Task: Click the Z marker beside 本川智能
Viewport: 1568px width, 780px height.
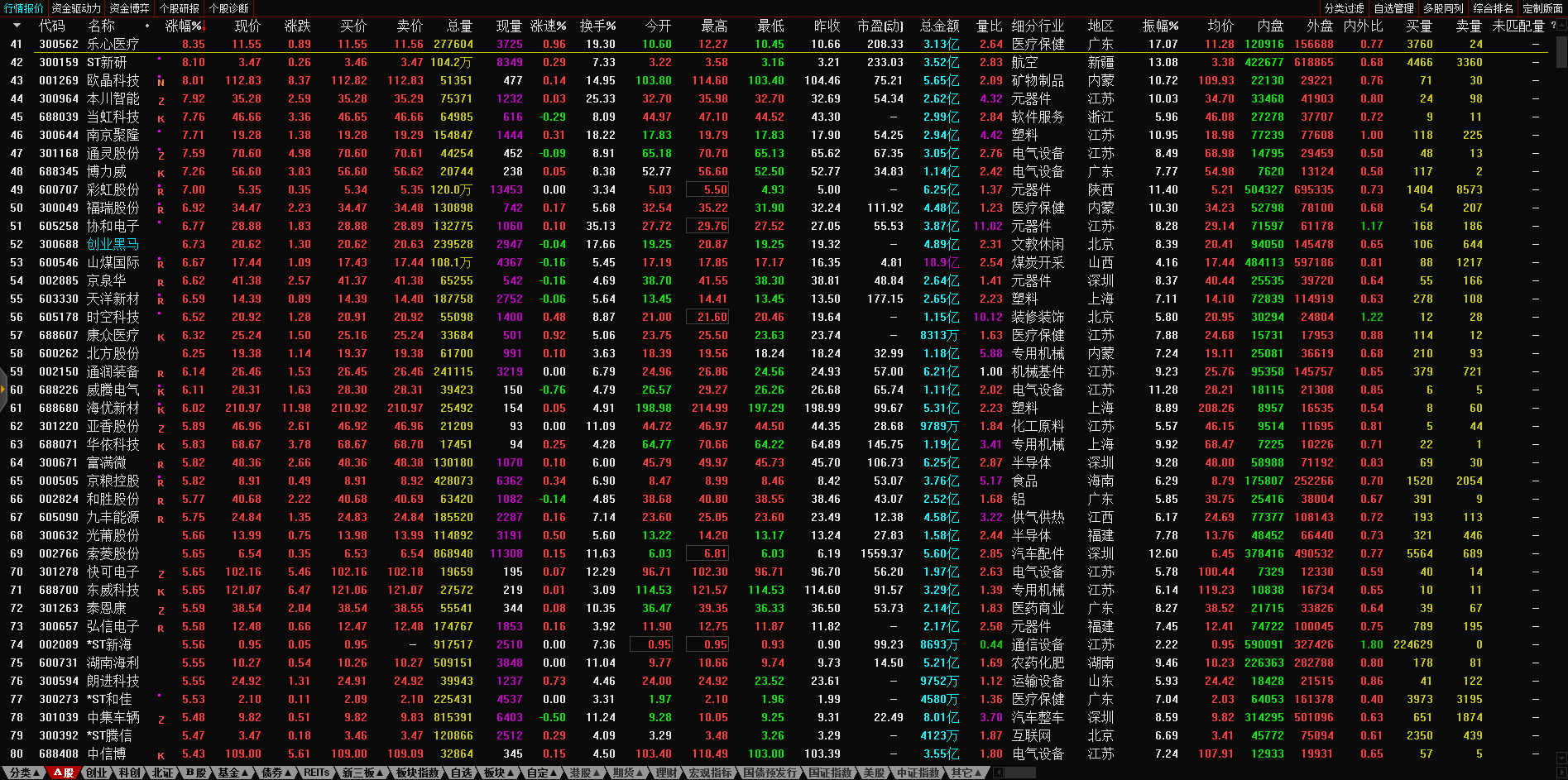Action: 161,100
